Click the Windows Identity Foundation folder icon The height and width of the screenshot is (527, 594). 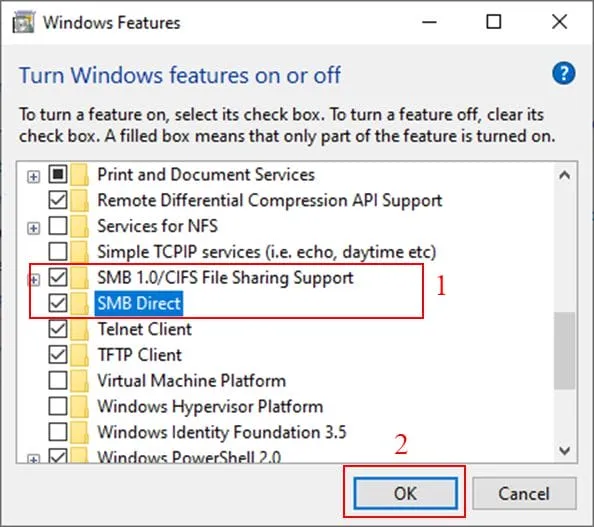point(79,432)
